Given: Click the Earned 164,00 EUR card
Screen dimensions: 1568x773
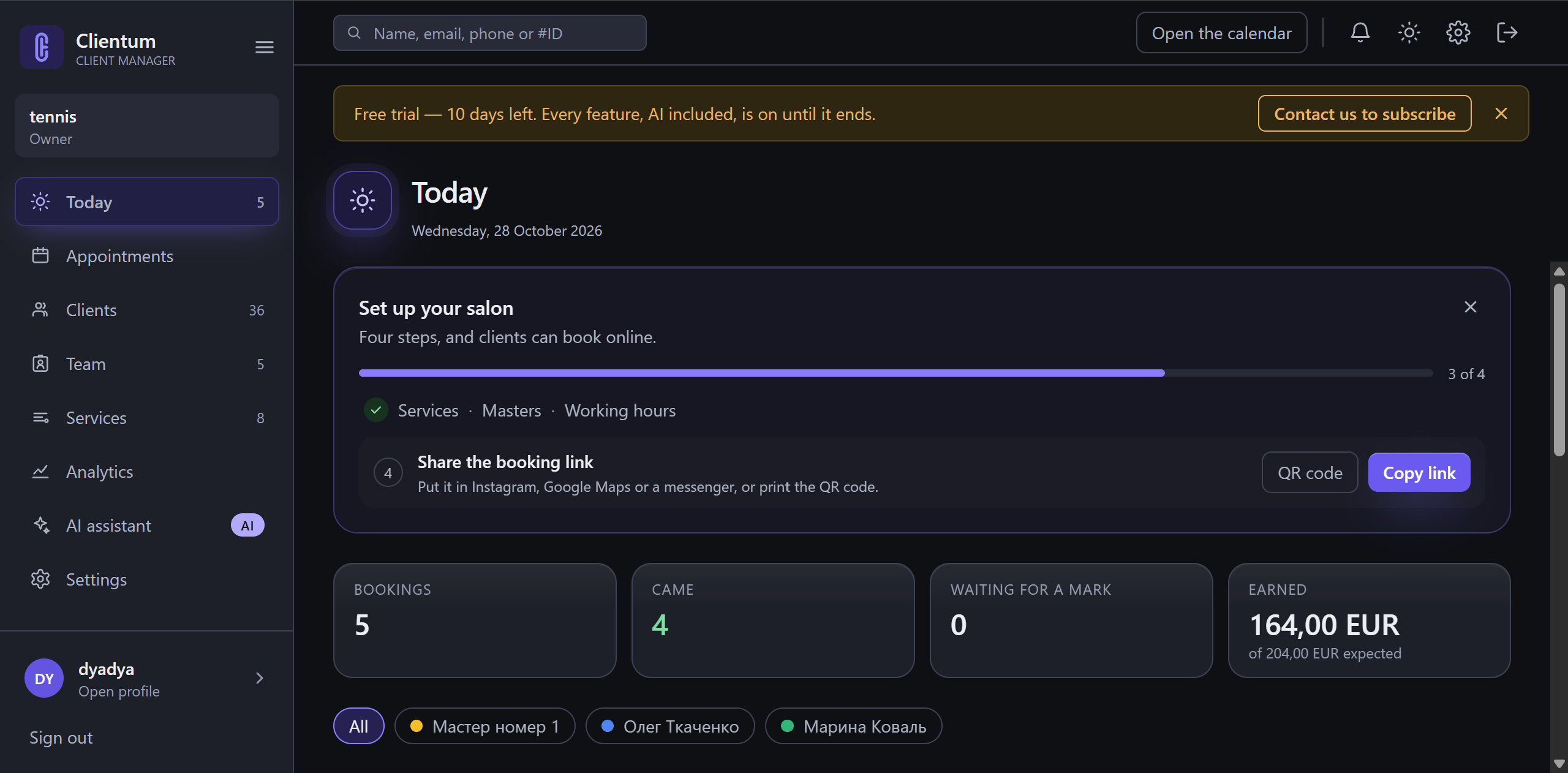Looking at the screenshot, I should click(x=1370, y=620).
